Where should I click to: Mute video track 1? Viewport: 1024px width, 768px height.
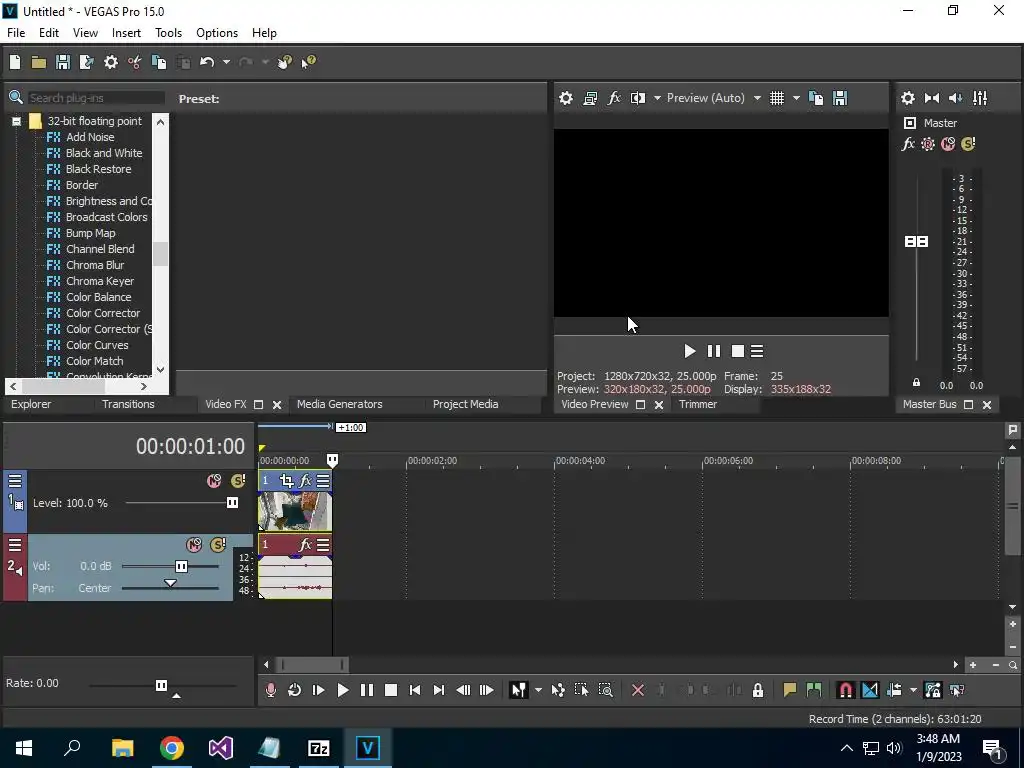tap(214, 481)
